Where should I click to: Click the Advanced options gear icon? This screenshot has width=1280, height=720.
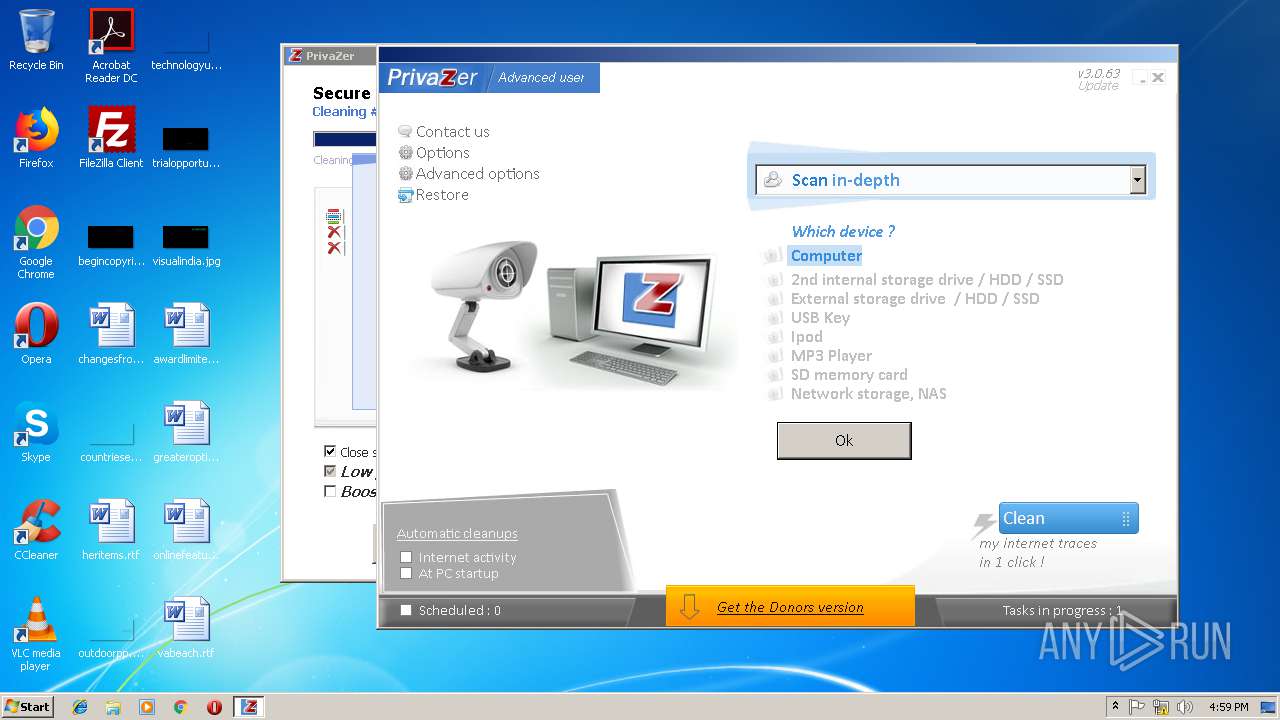[405, 173]
